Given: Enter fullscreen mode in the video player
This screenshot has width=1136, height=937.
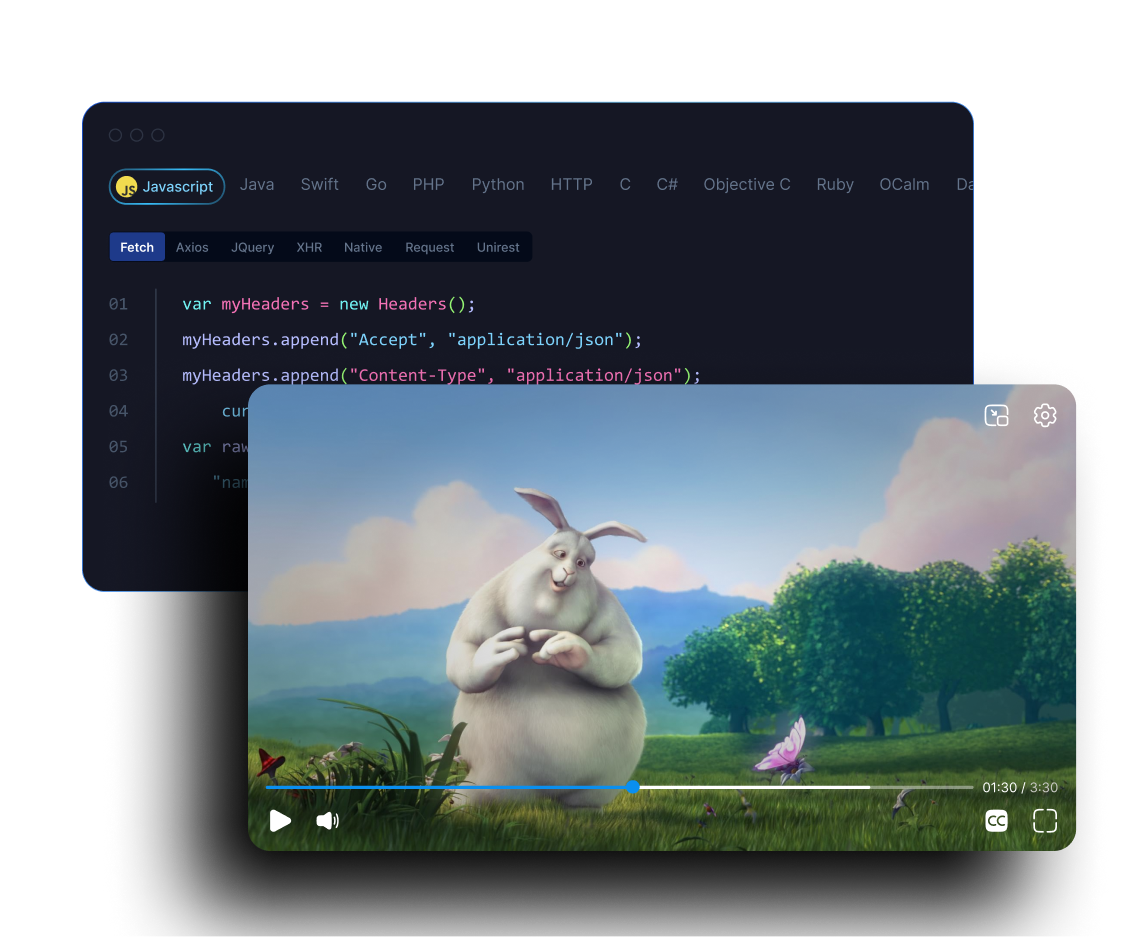Looking at the screenshot, I should click(x=1045, y=820).
